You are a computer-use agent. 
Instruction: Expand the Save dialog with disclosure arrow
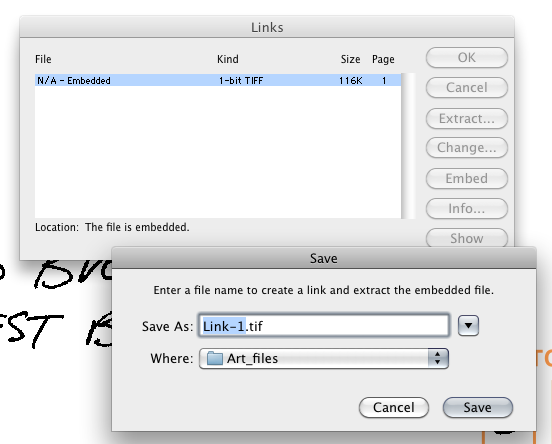[468, 325]
